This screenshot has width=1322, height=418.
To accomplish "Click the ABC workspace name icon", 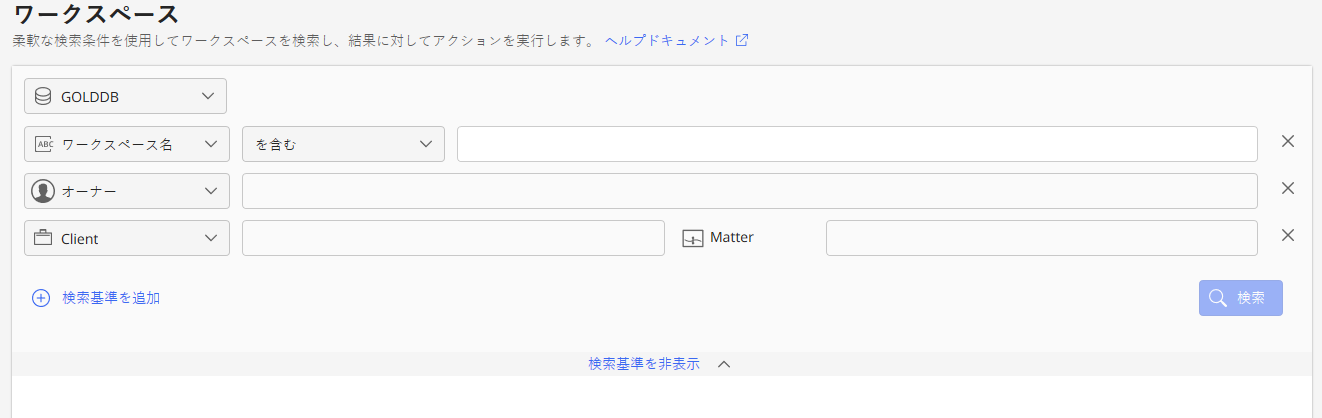I will [x=43, y=144].
